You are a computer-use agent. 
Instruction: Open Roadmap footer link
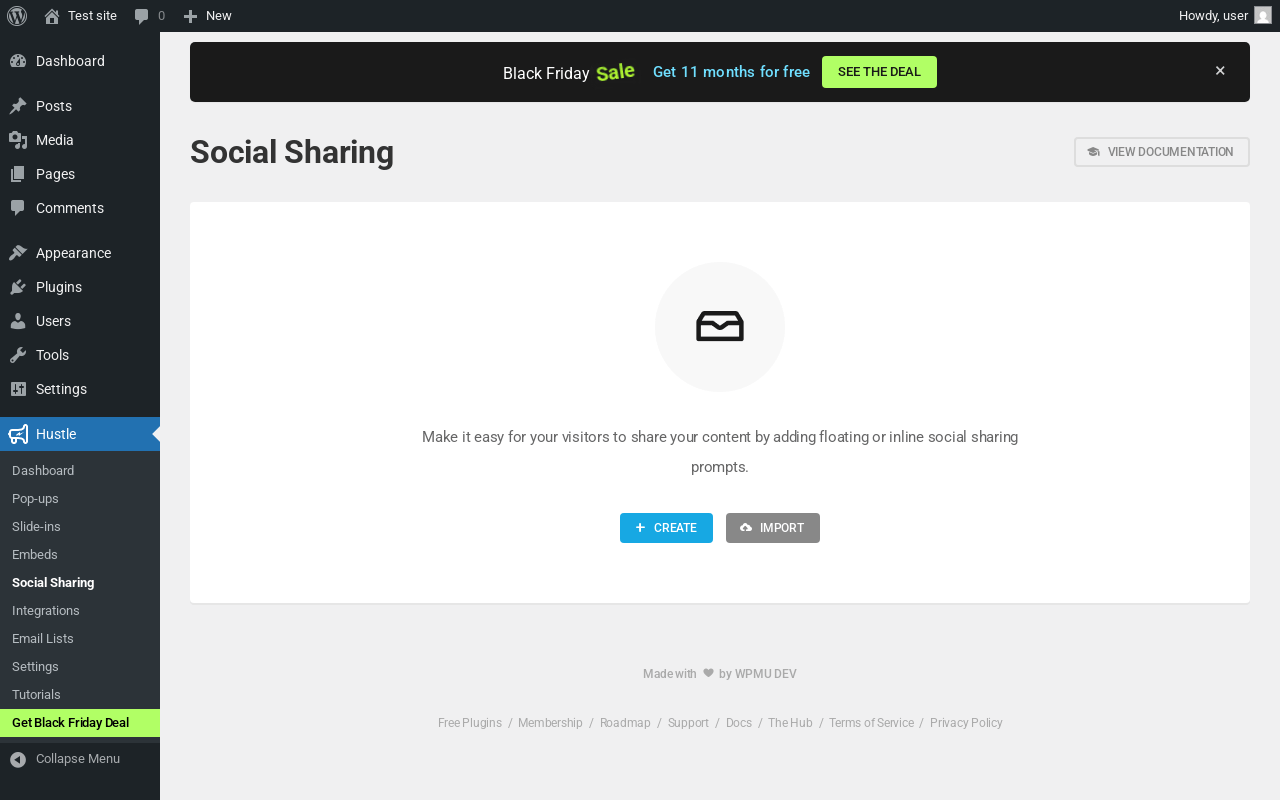point(625,723)
